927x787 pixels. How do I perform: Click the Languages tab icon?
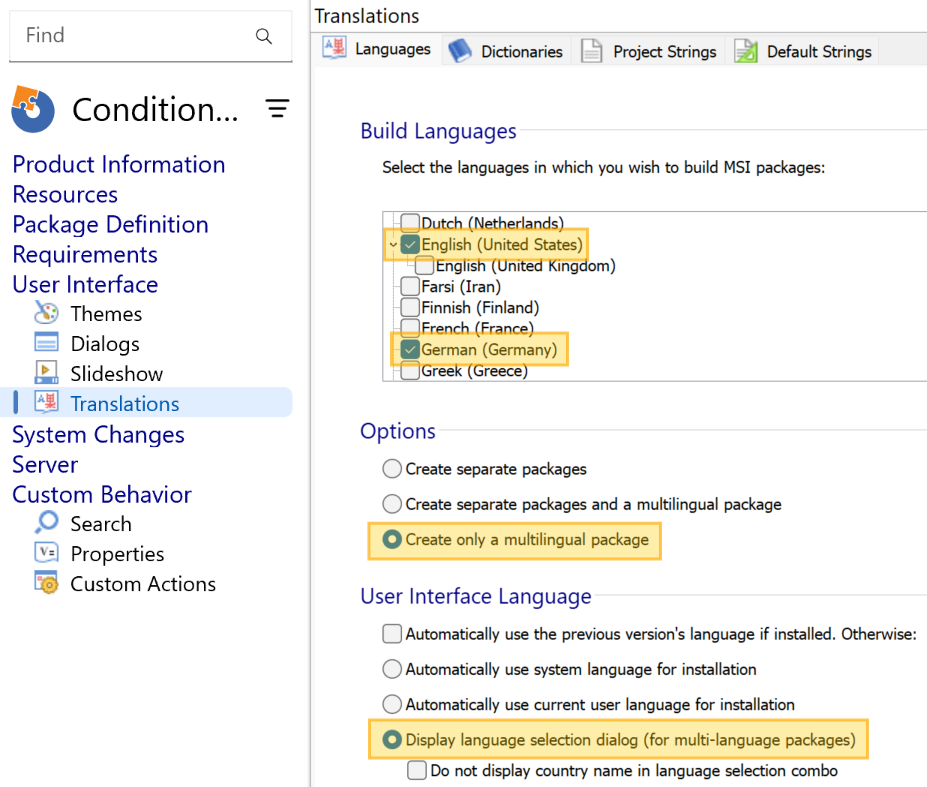pyautogui.click(x=335, y=48)
